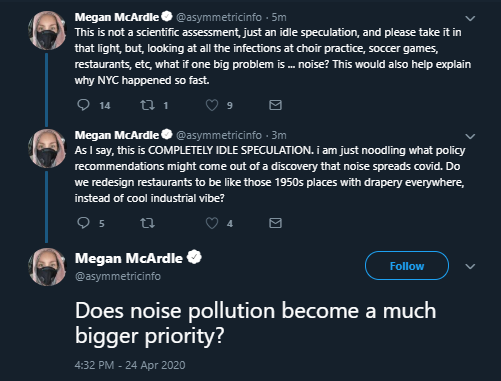
Task: Follow Megan McArdle
Action: tap(407, 266)
